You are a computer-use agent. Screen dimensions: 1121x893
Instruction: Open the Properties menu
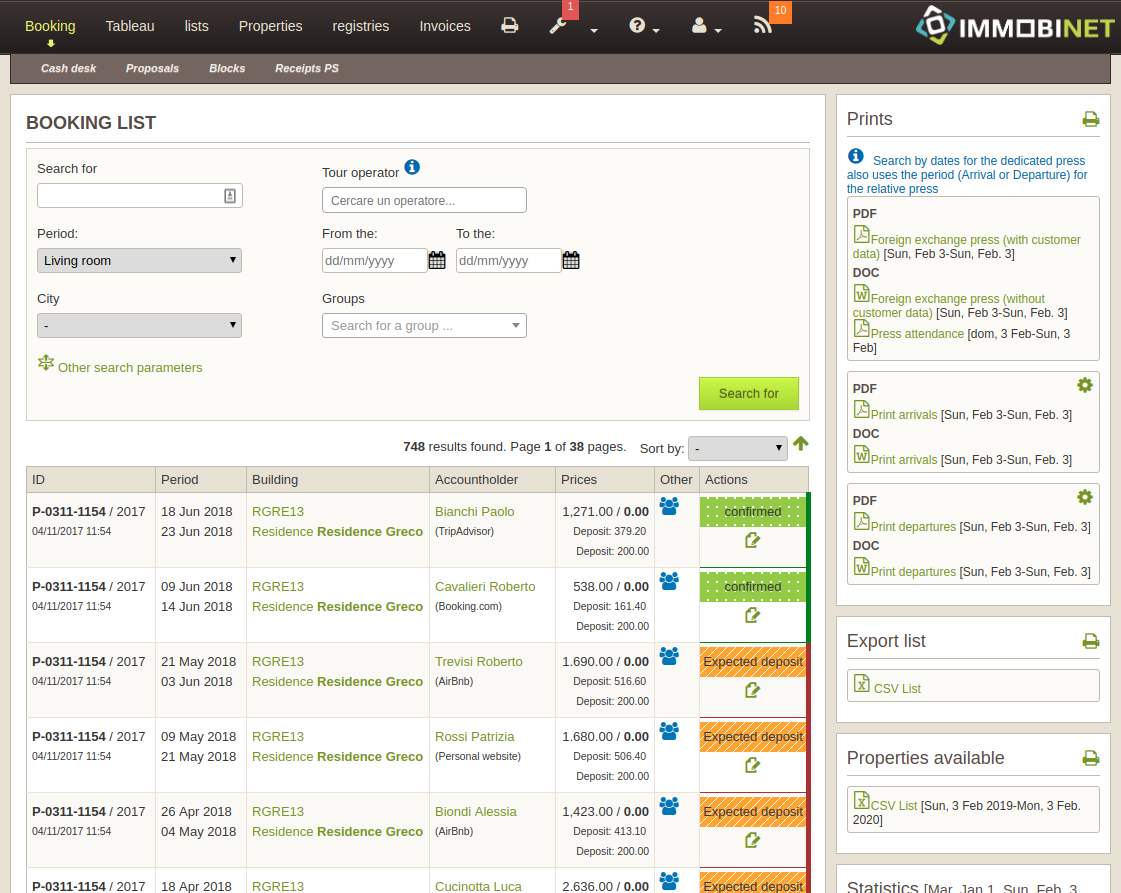coord(270,26)
